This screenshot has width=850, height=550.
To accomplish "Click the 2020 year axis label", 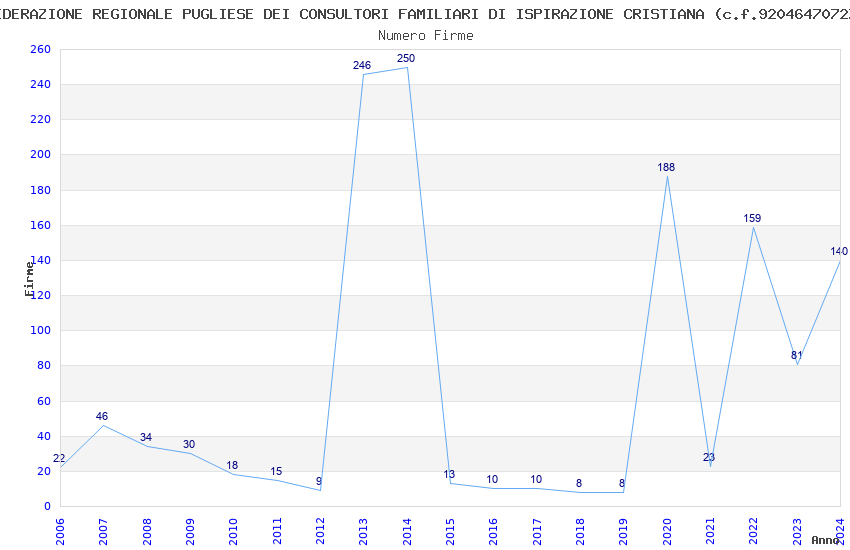I will coord(667,532).
